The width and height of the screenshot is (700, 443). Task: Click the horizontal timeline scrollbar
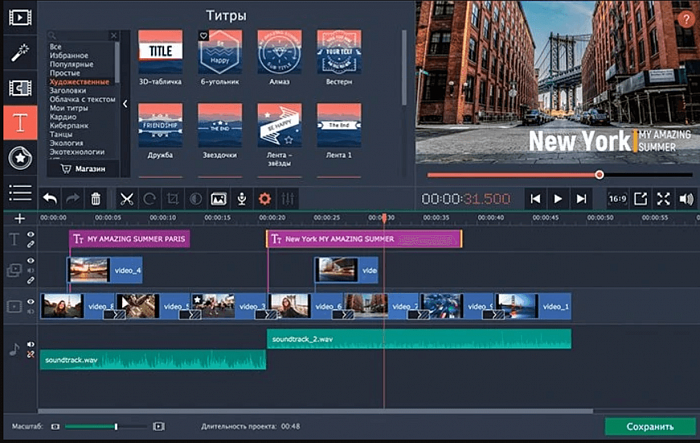pos(316,411)
